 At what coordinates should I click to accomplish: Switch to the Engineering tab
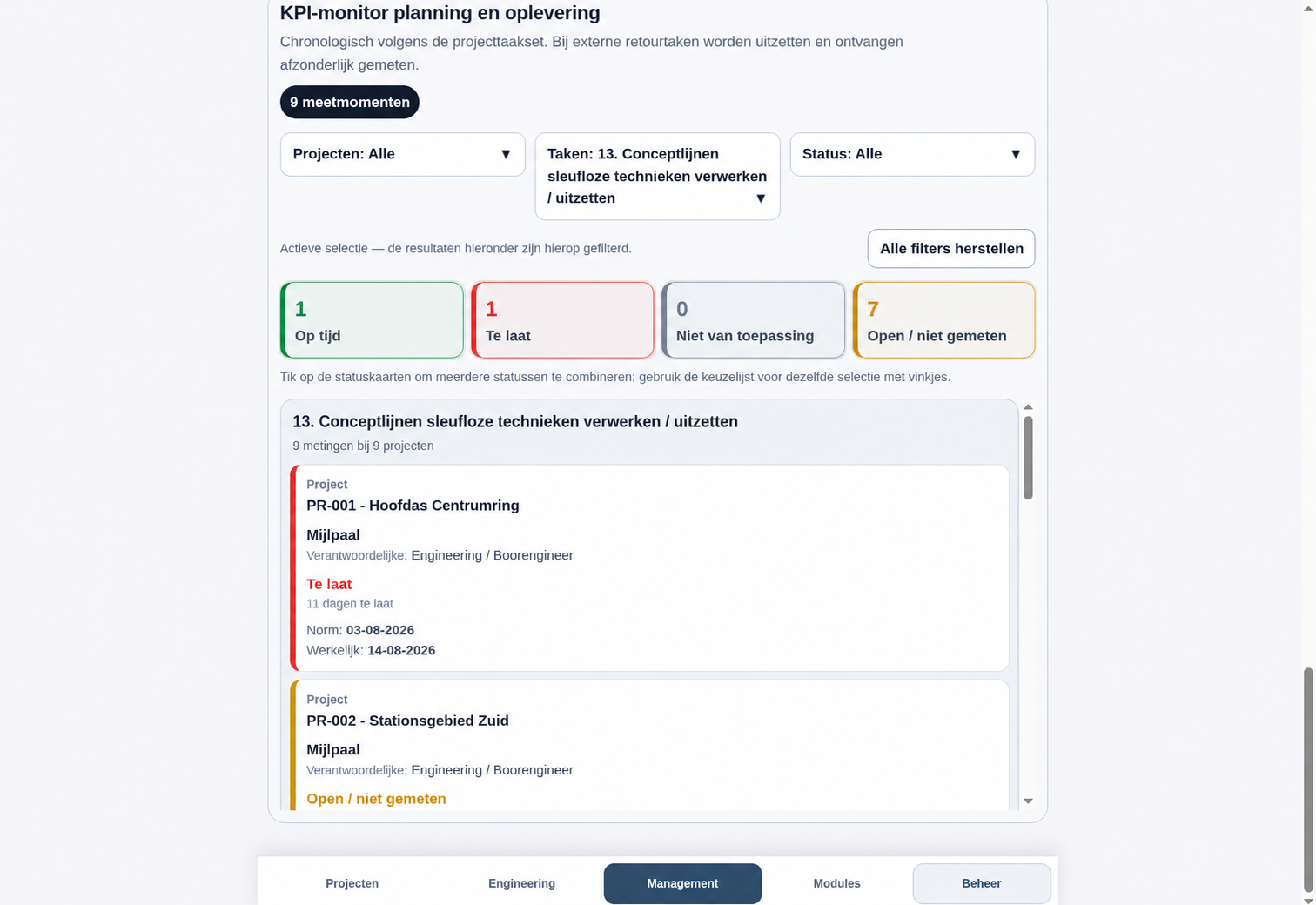[x=521, y=883]
